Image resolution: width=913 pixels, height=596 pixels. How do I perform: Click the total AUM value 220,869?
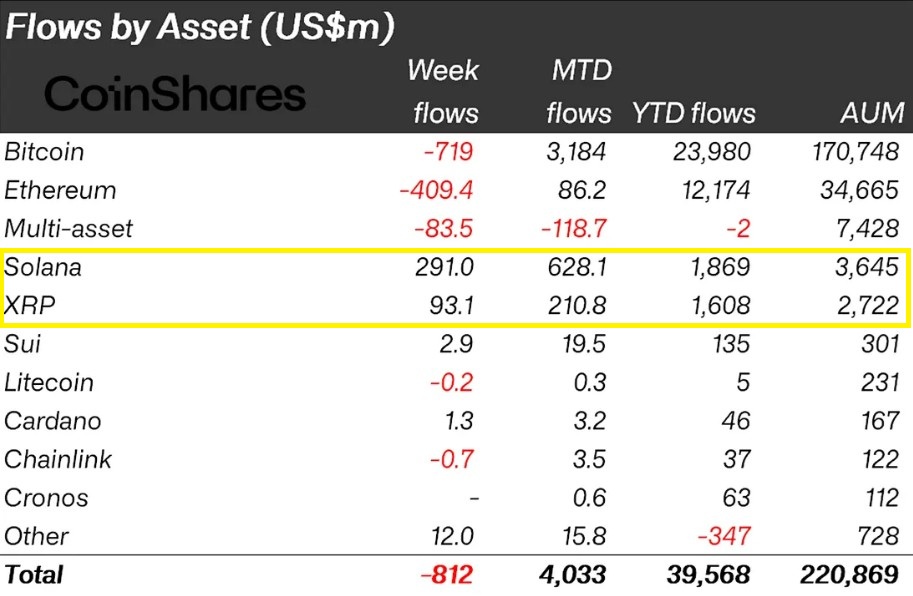click(851, 575)
